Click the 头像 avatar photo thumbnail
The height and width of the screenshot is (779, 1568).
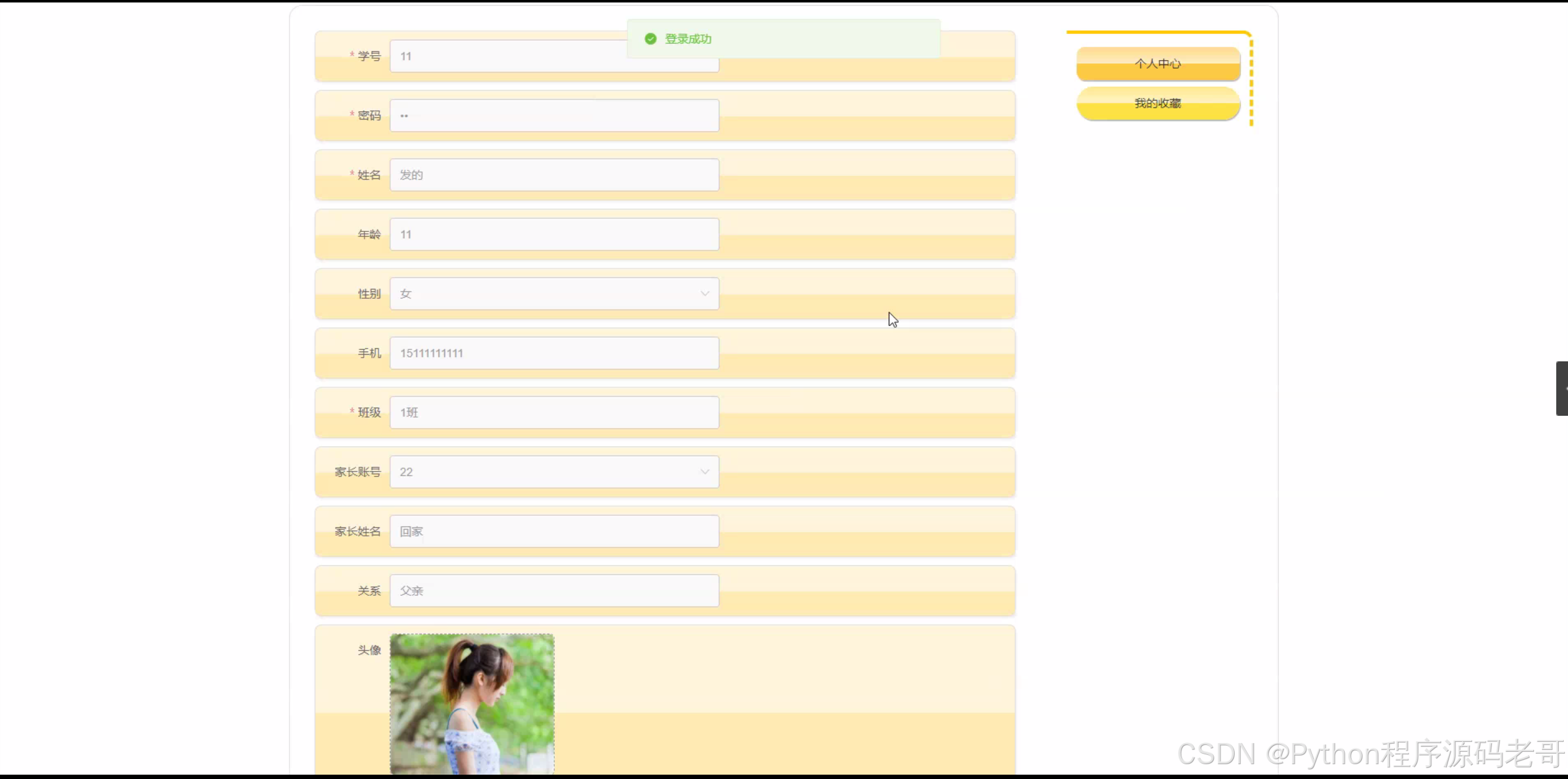pyautogui.click(x=472, y=704)
